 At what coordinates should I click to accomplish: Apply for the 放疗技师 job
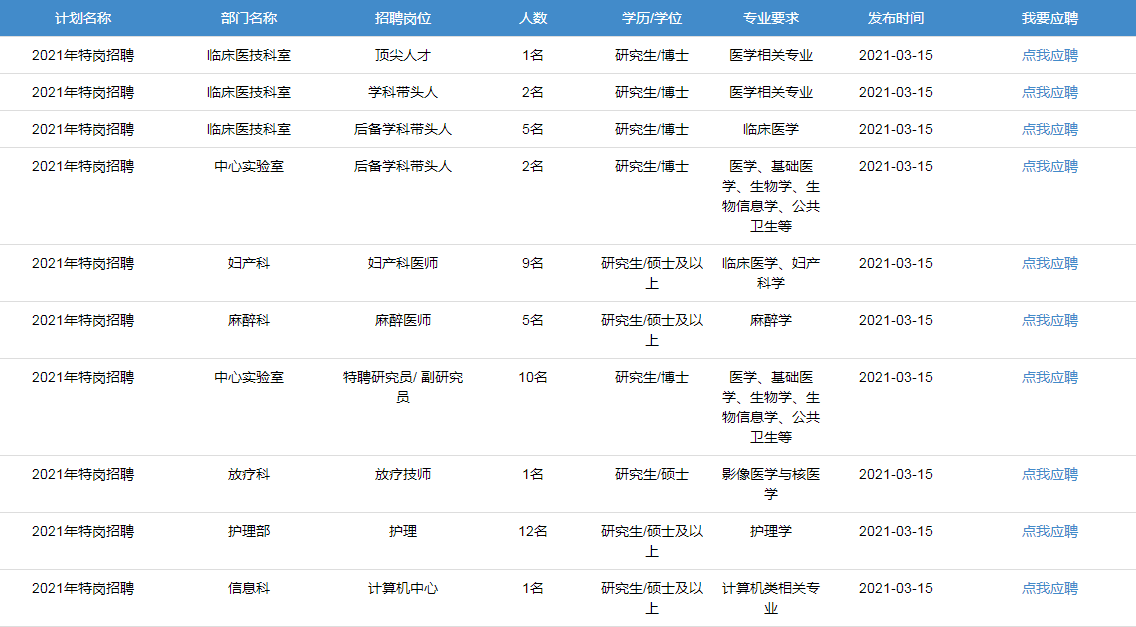point(1049,474)
